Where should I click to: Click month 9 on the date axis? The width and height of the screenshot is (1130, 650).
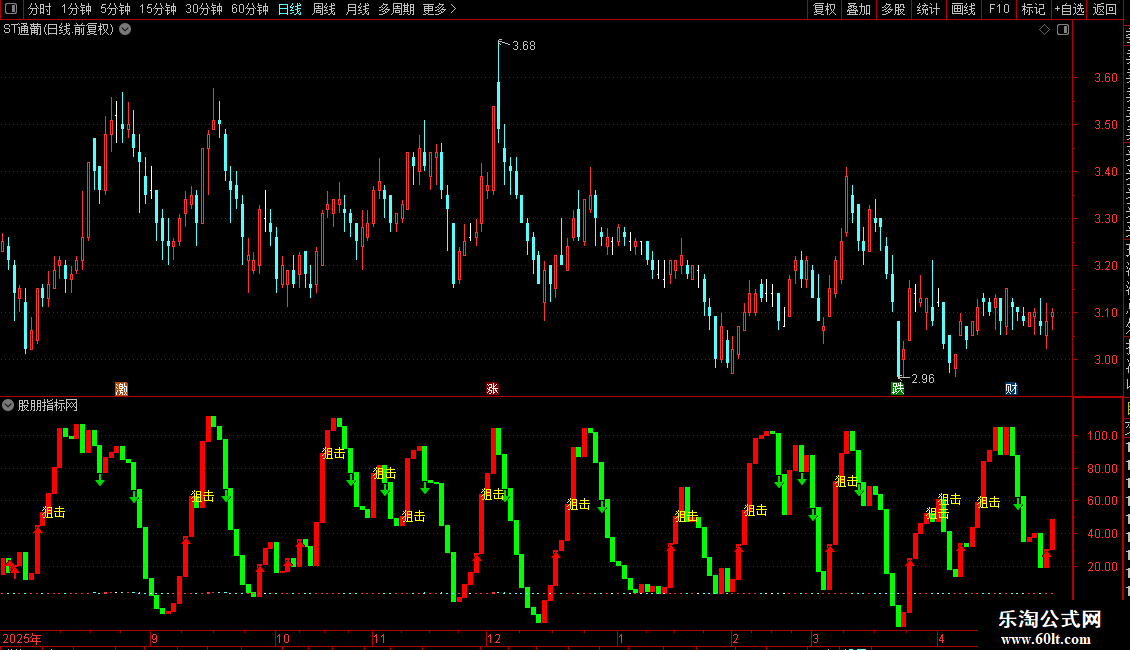point(154,638)
